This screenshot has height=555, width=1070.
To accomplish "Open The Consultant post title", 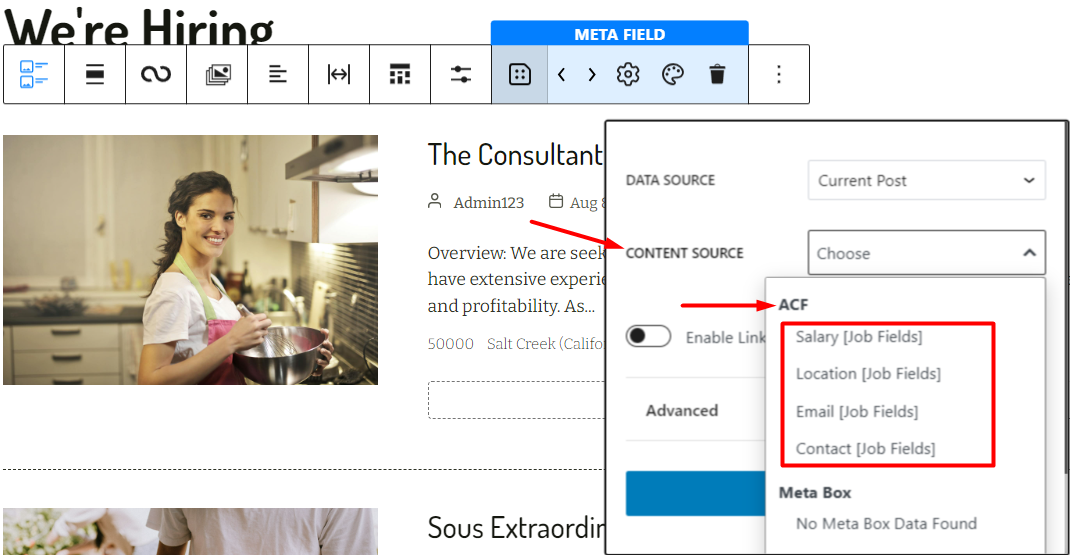I will point(515,155).
